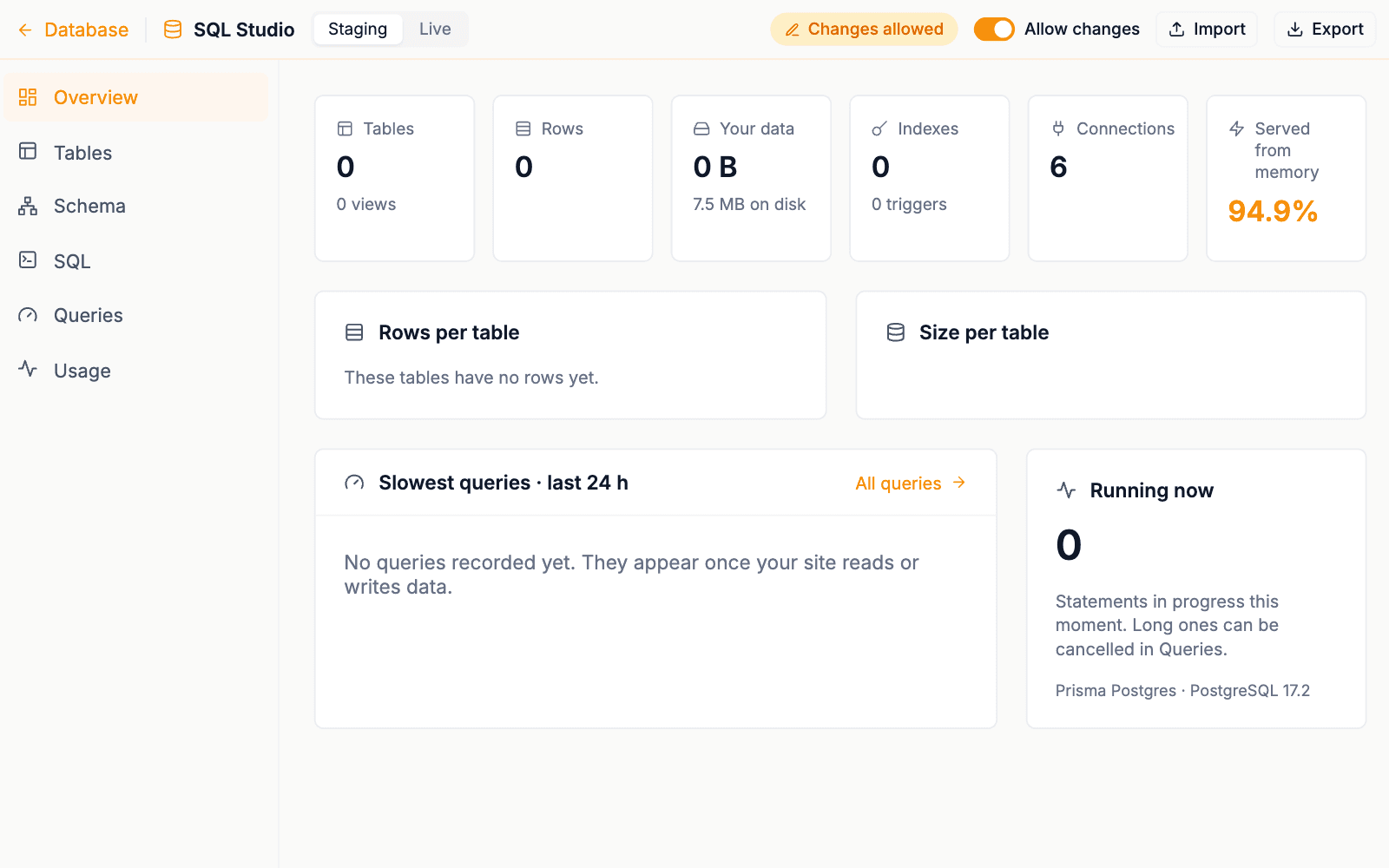This screenshot has height=868, width=1389.
Task: Click the '0 views' text in Tables card
Action: click(x=366, y=204)
